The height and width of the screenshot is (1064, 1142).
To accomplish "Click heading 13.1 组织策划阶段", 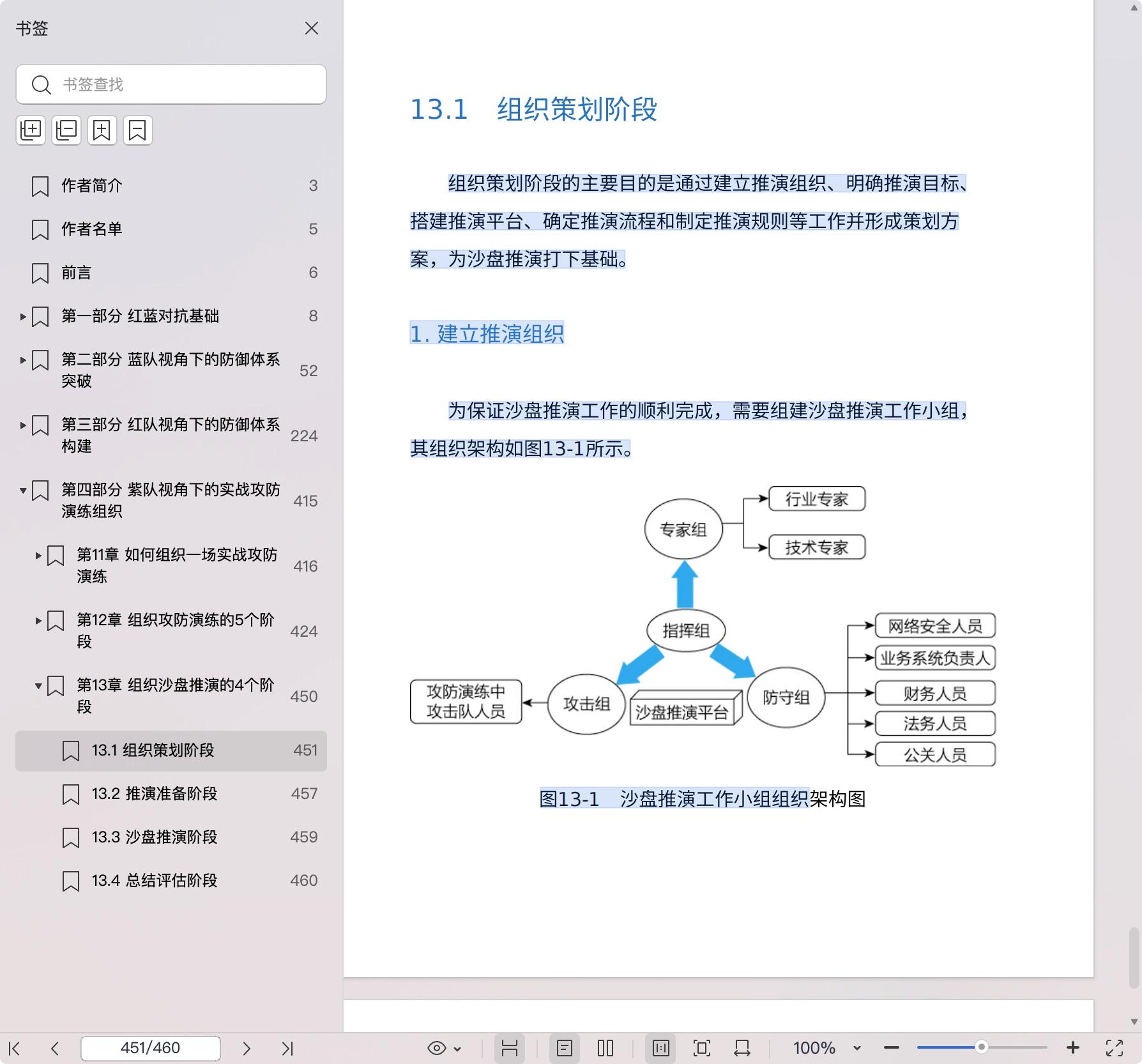I will coord(533,109).
